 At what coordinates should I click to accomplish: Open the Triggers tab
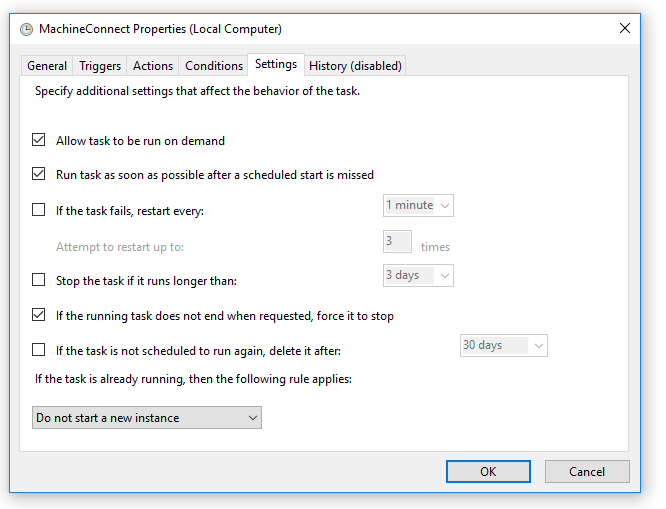point(100,66)
